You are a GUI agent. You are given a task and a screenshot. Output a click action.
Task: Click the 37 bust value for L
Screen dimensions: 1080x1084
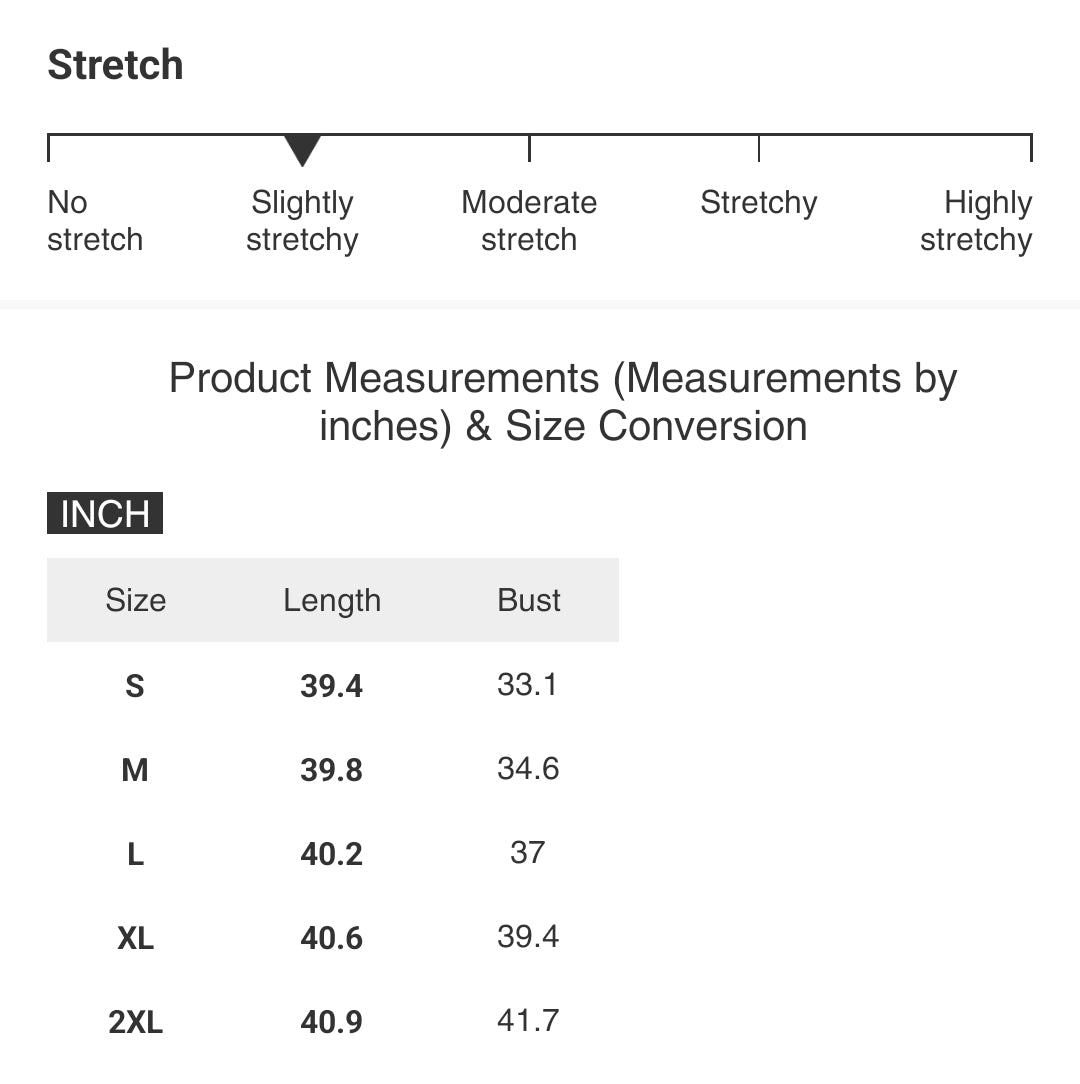coord(528,852)
